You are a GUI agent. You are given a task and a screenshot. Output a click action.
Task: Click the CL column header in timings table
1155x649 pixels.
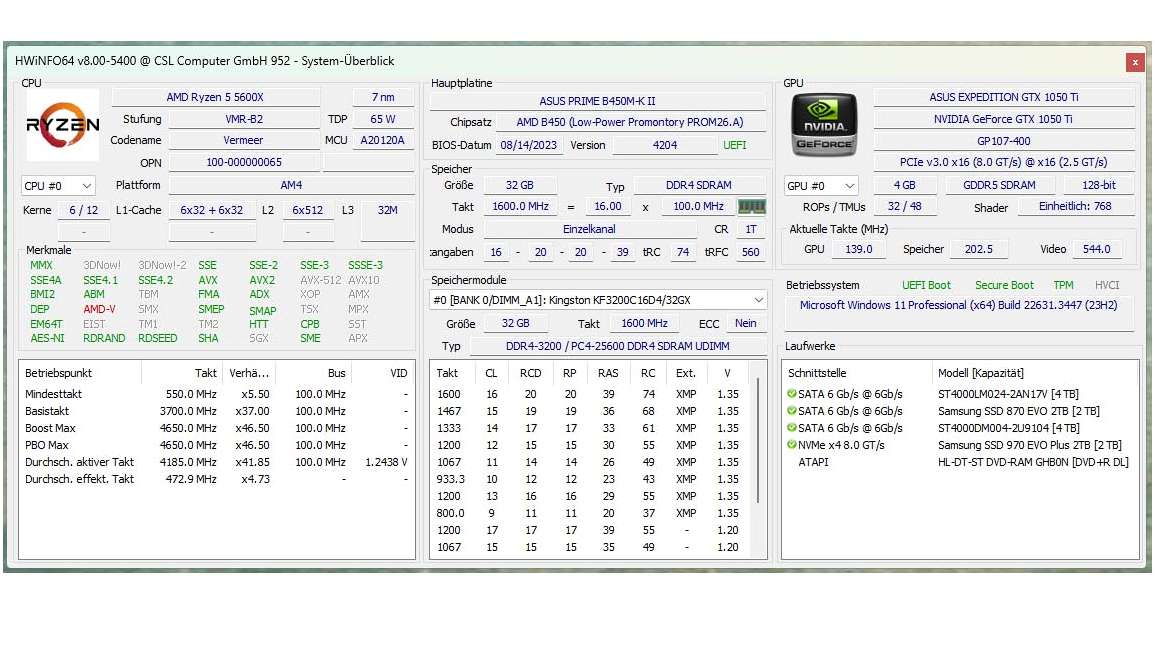(491, 373)
